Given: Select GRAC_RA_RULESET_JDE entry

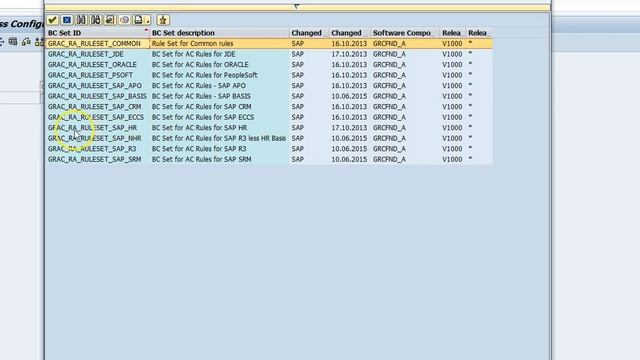Looking at the screenshot, I should (x=86, y=54).
